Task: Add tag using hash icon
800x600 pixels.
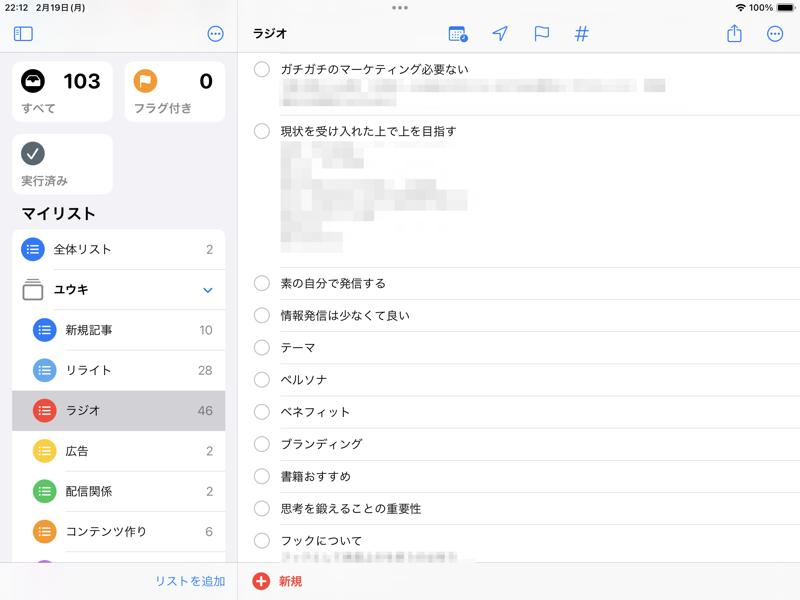Action: pos(582,34)
